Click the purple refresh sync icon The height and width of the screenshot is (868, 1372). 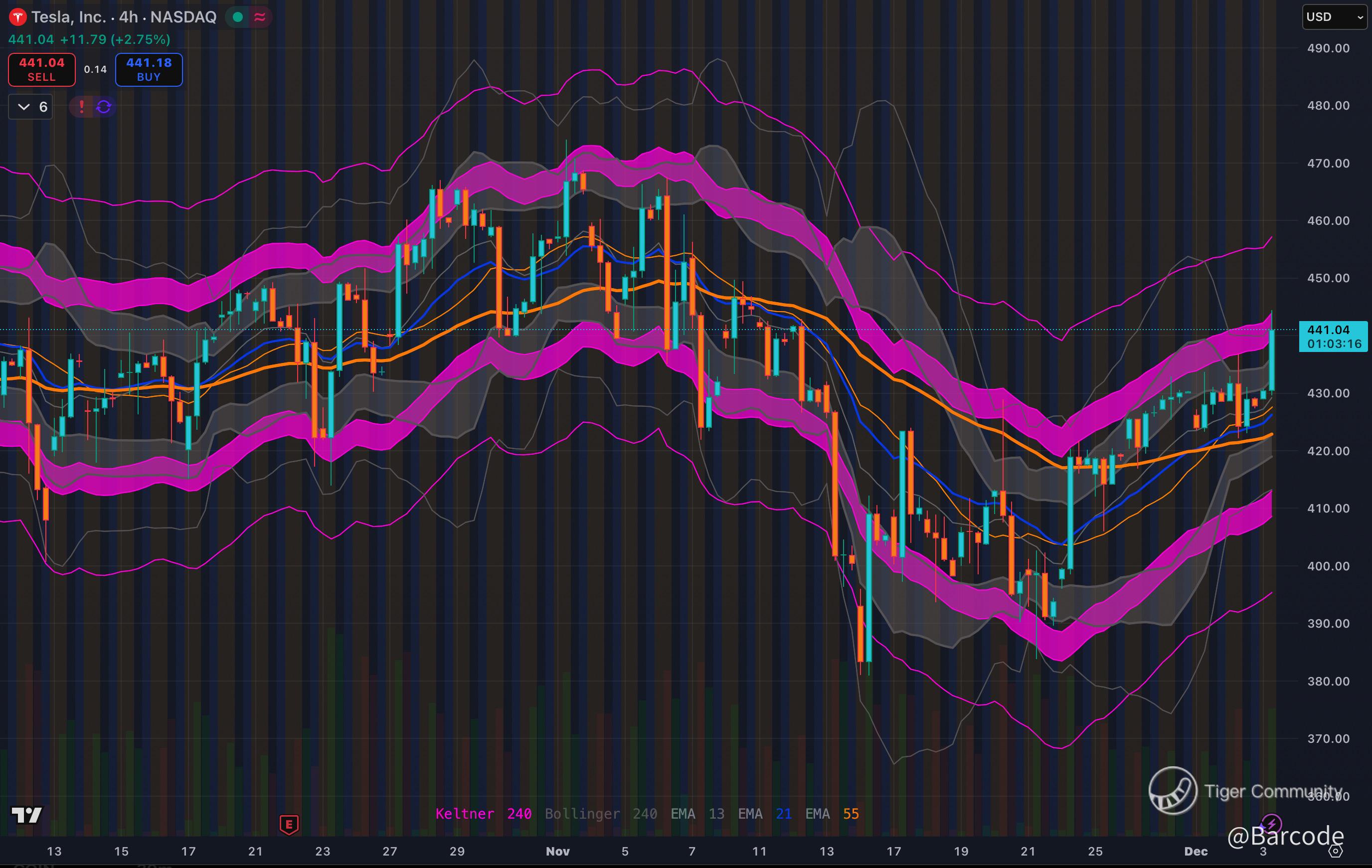pyautogui.click(x=104, y=107)
